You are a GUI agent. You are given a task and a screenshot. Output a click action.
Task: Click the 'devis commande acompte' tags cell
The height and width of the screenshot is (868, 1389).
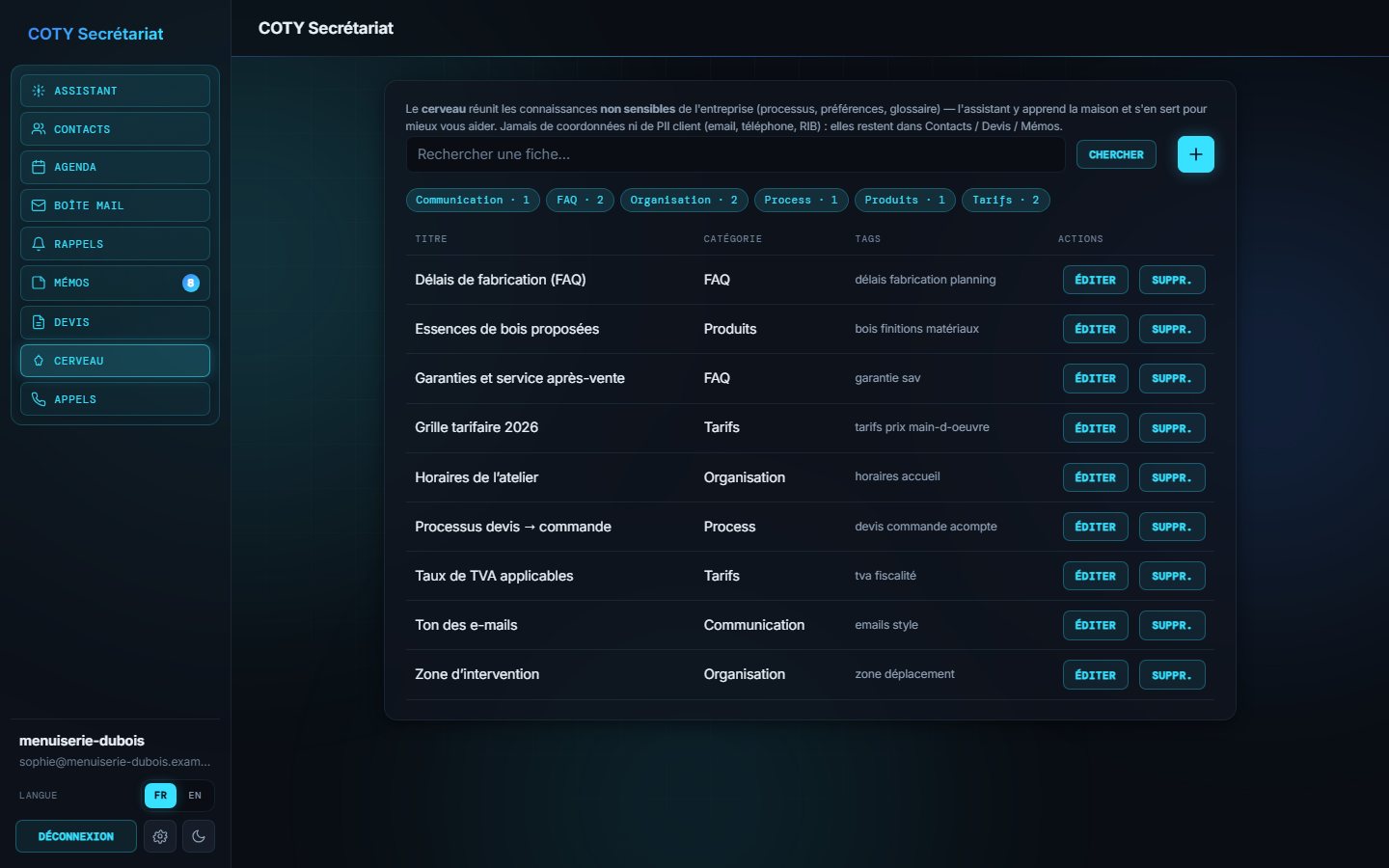pyautogui.click(x=926, y=527)
